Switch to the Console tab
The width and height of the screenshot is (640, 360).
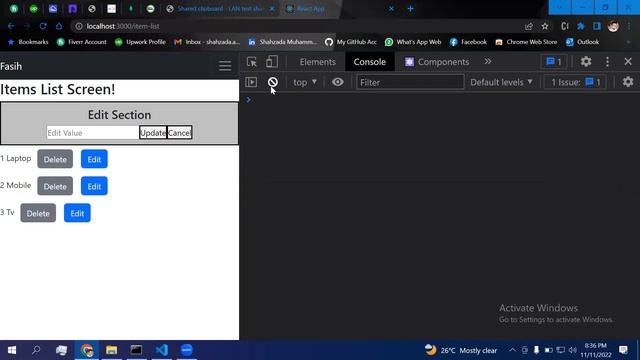point(369,62)
